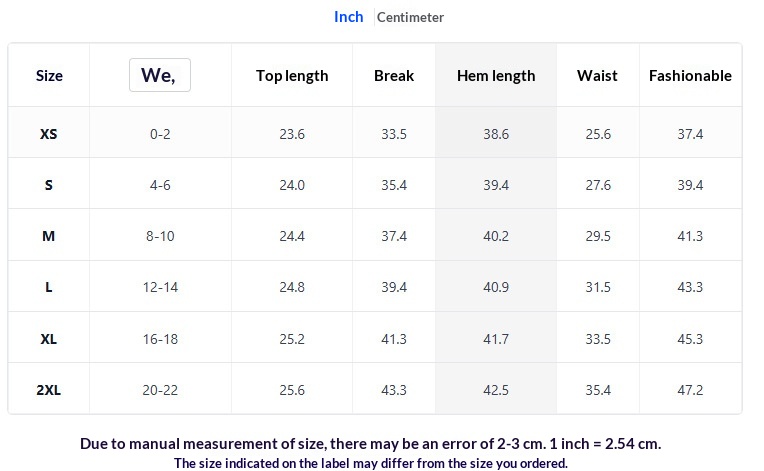Click the Size column header
The height and width of the screenshot is (471, 764).
(x=49, y=75)
